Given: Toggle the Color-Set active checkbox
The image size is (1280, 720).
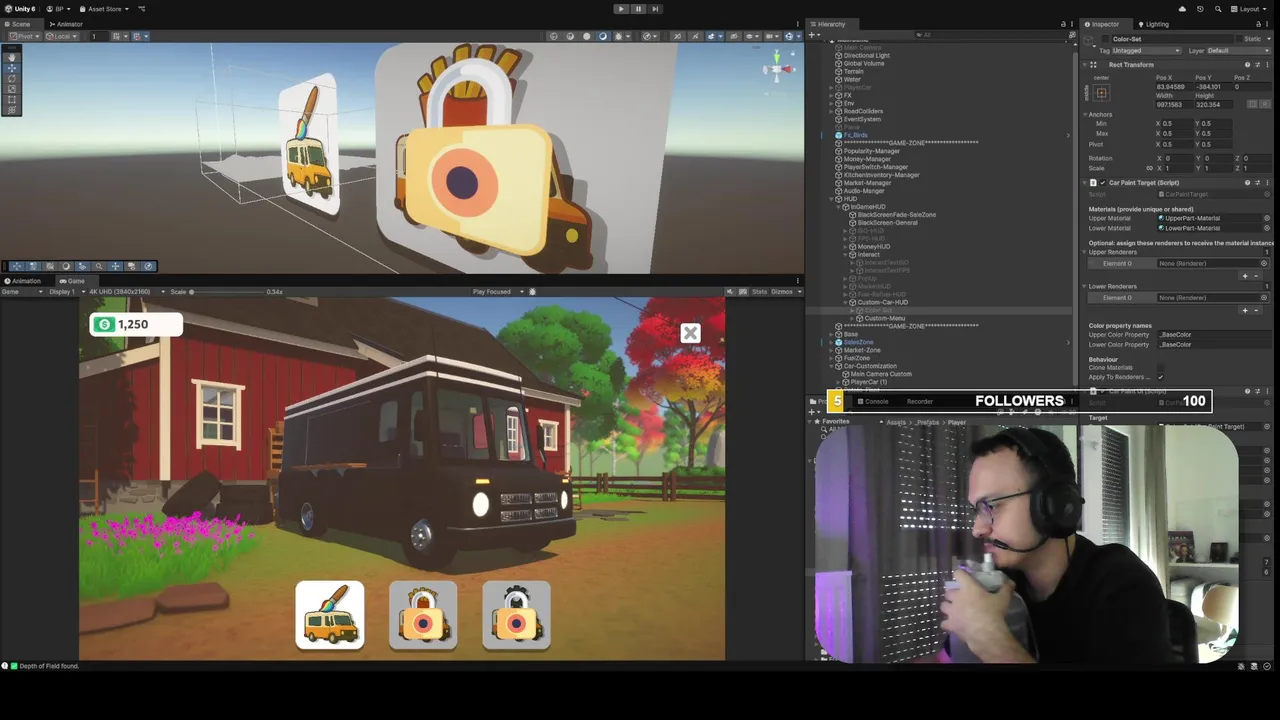Looking at the screenshot, I should [1106, 39].
